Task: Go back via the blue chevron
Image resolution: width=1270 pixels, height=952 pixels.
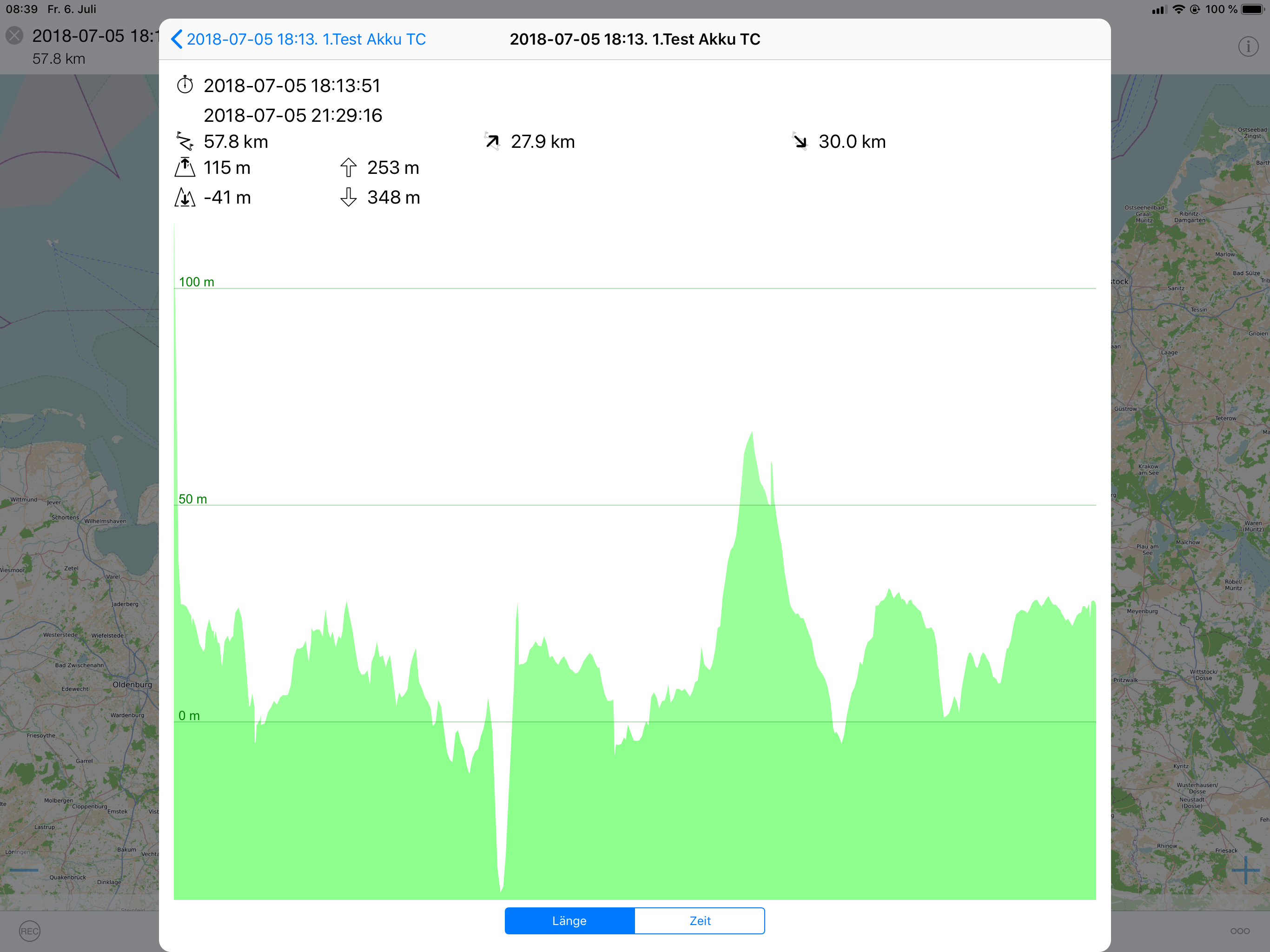Action: (x=177, y=39)
